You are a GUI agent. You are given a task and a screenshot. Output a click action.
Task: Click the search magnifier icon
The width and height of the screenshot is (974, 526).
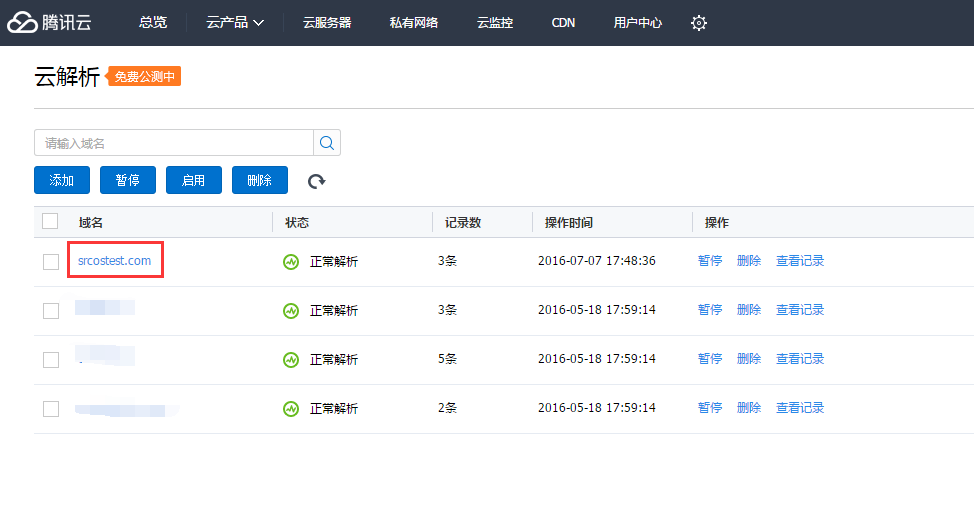coord(327,143)
